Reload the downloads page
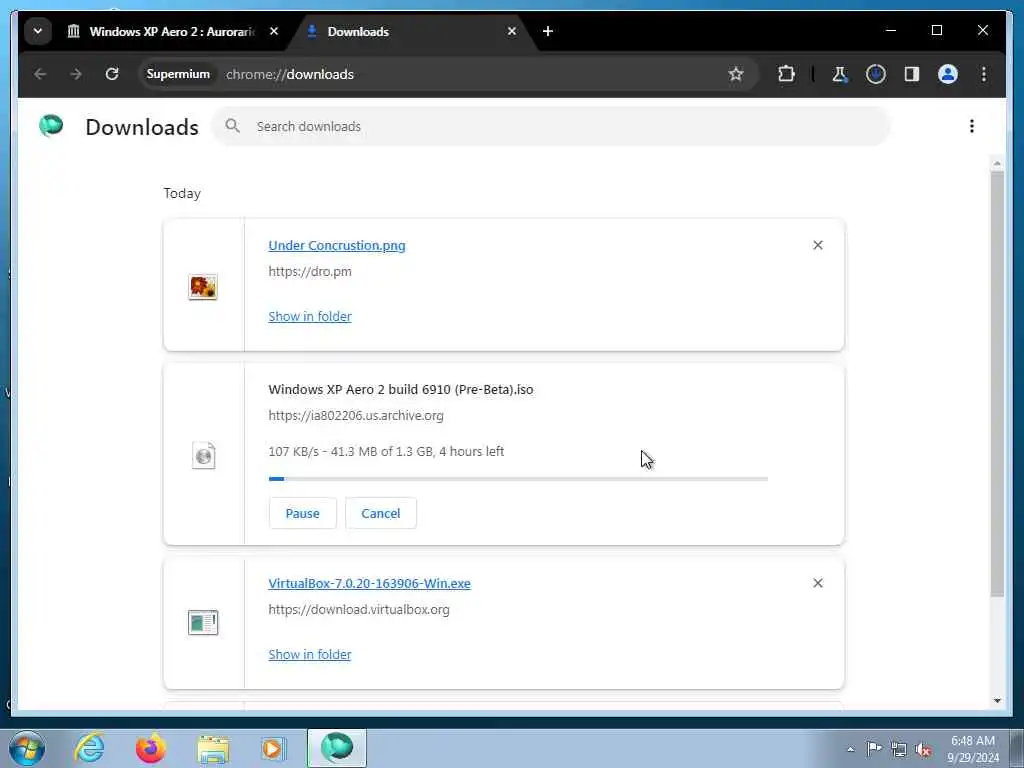Screen dimensions: 1024x768 [x=112, y=74]
